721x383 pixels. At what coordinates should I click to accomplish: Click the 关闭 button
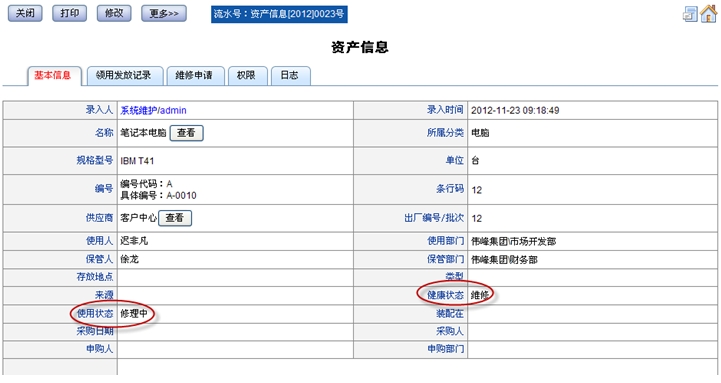click(x=25, y=13)
